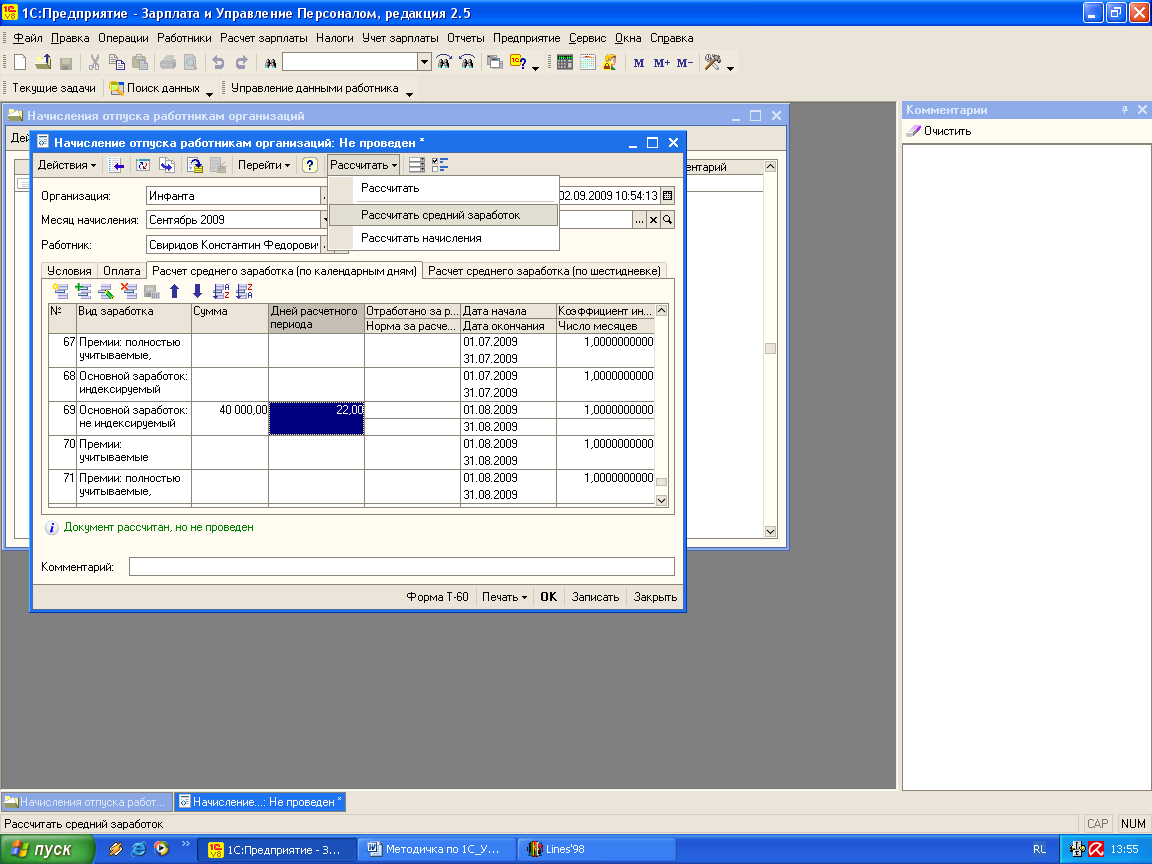This screenshot has height=864, width=1152.
Task: Switch to Методичка по 1С taskbar window
Action: click(437, 849)
